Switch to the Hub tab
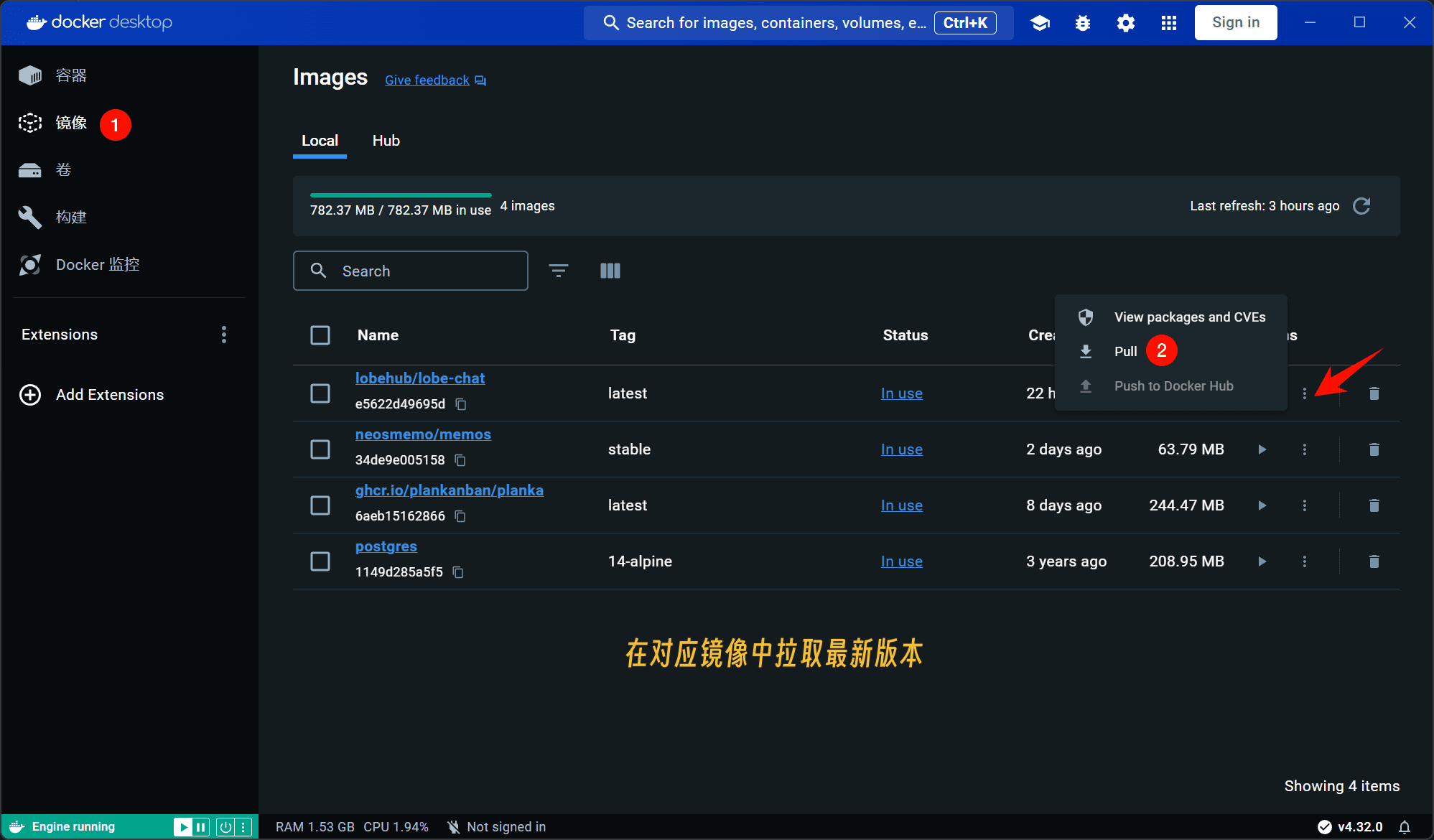 pyautogui.click(x=386, y=141)
